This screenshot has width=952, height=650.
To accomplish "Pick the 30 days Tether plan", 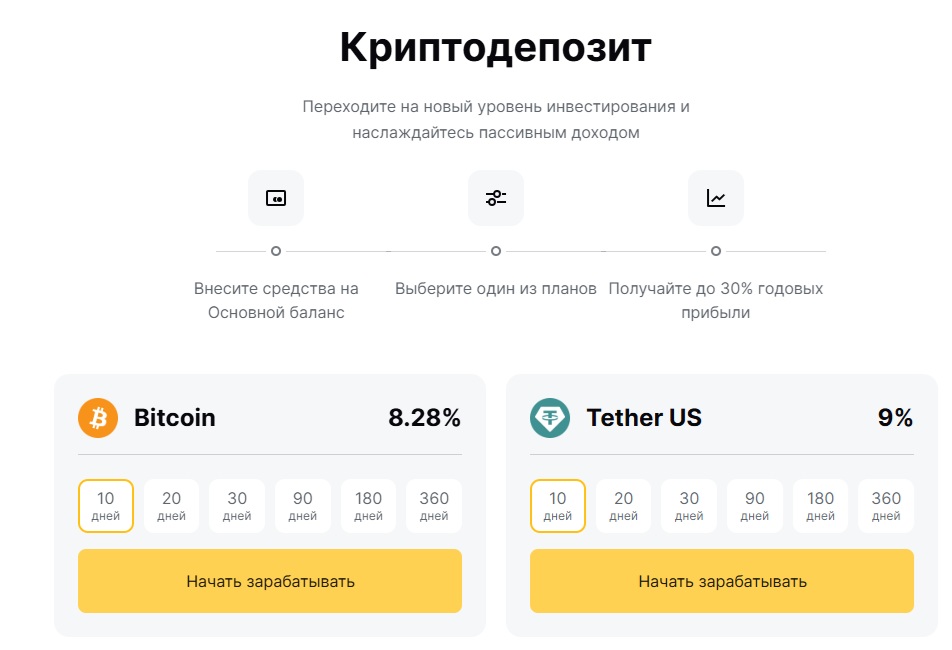I will [x=689, y=506].
